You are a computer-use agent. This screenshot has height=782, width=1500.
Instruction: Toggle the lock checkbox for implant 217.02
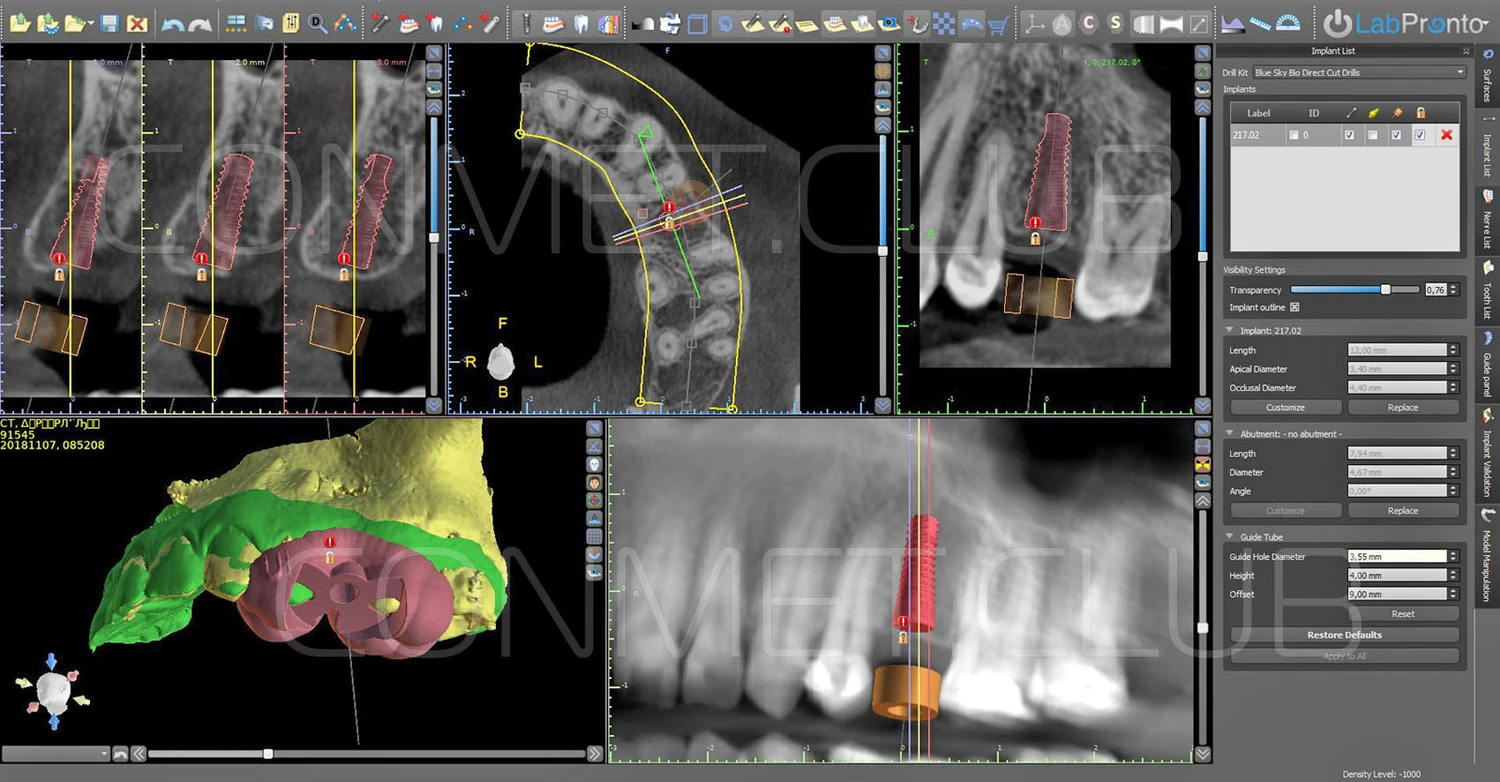1420,135
